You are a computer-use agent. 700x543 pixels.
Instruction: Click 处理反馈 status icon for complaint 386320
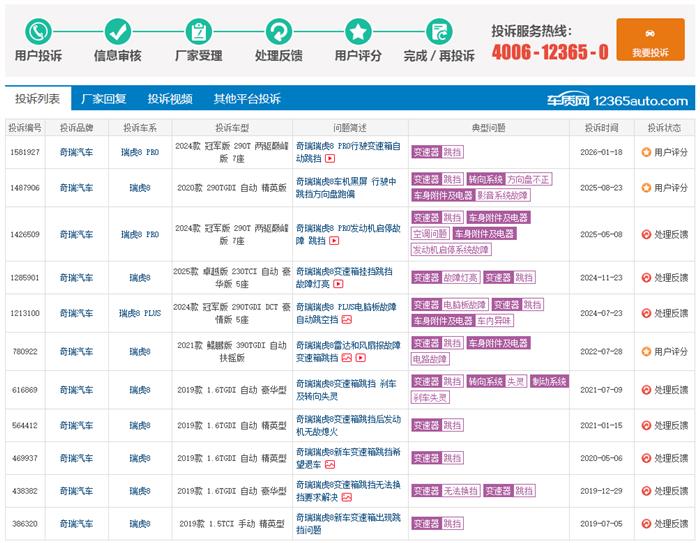click(646, 523)
